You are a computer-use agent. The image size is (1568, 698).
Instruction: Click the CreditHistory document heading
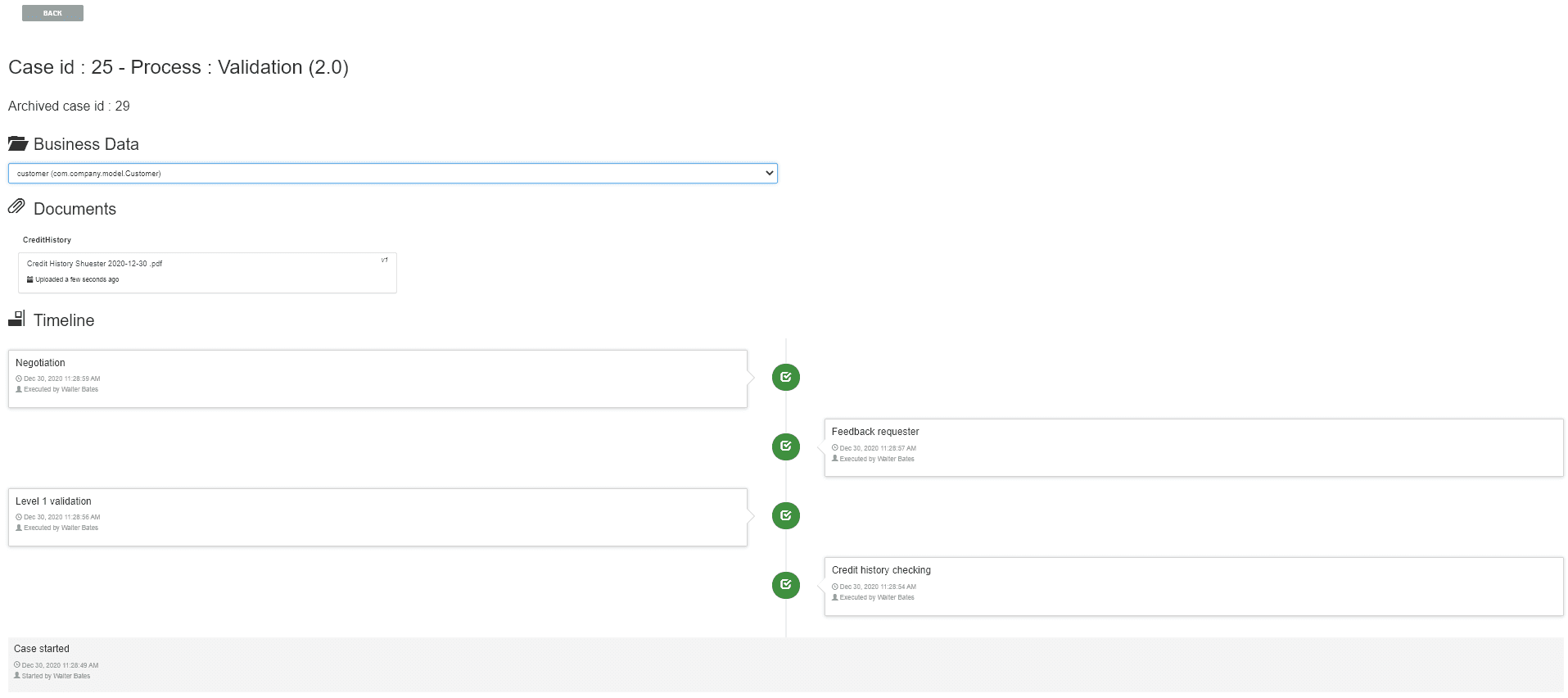click(47, 240)
